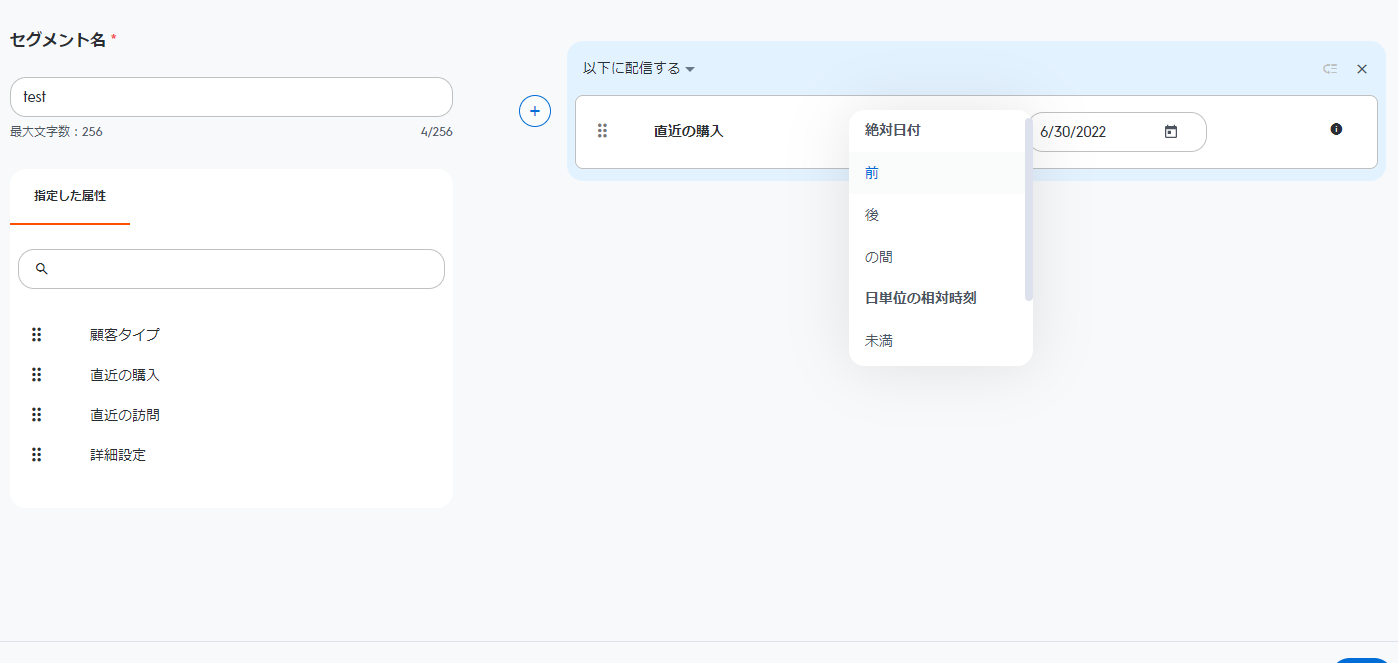Switch to the 指定した属性 tab
The image size is (1398, 663).
pos(70,196)
